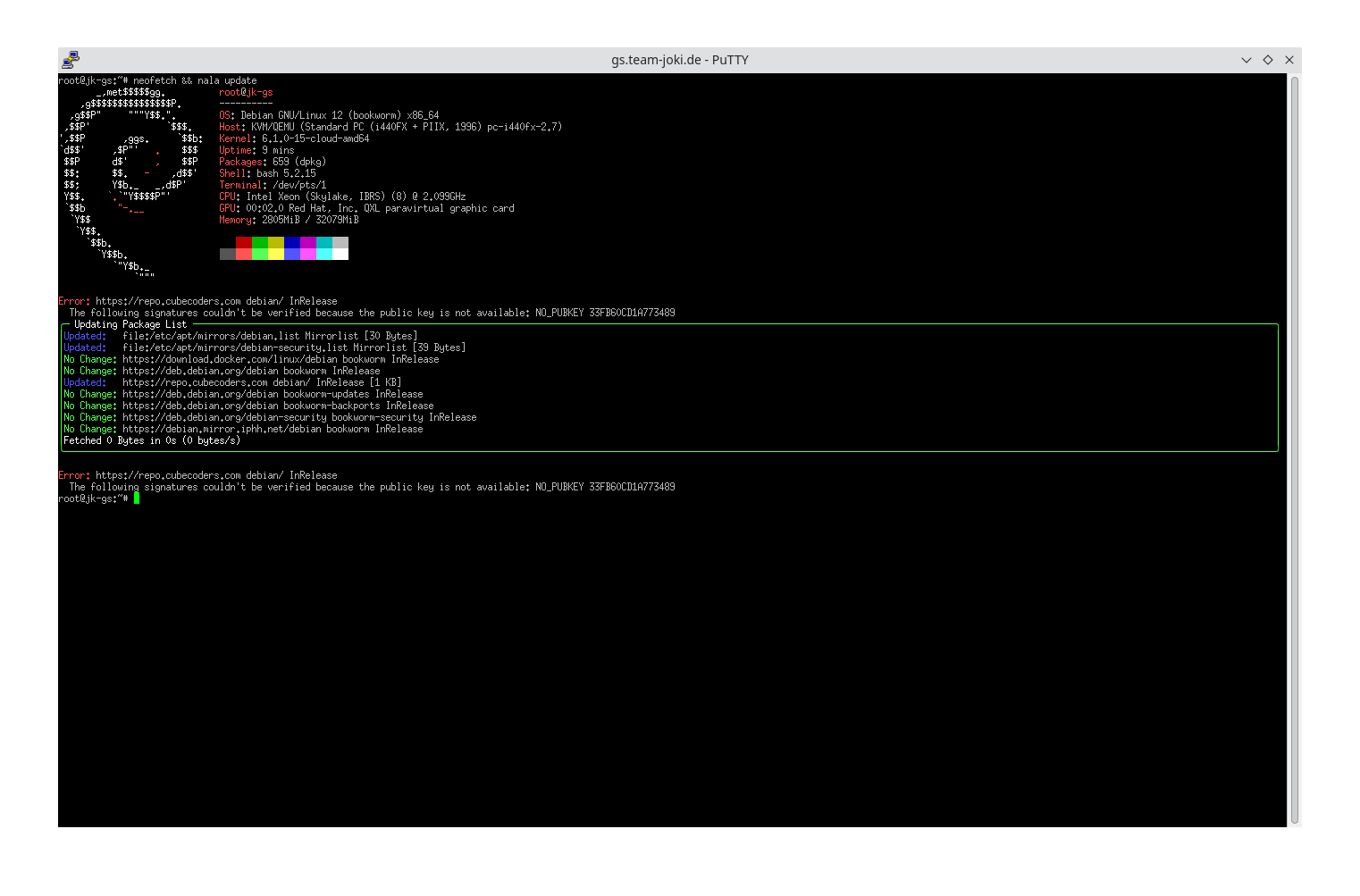Click the title 'gs.team-joki.de - PuTTY'

tap(680, 60)
